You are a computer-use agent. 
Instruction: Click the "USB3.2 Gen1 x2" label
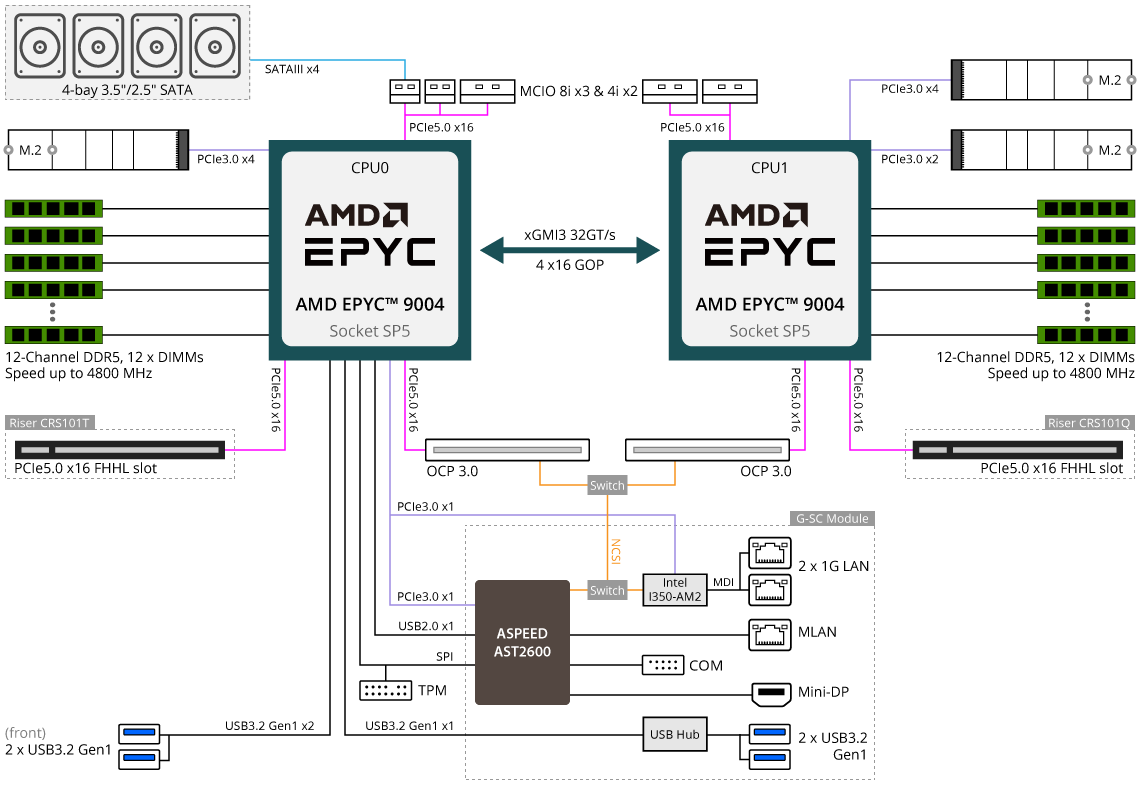click(270, 725)
